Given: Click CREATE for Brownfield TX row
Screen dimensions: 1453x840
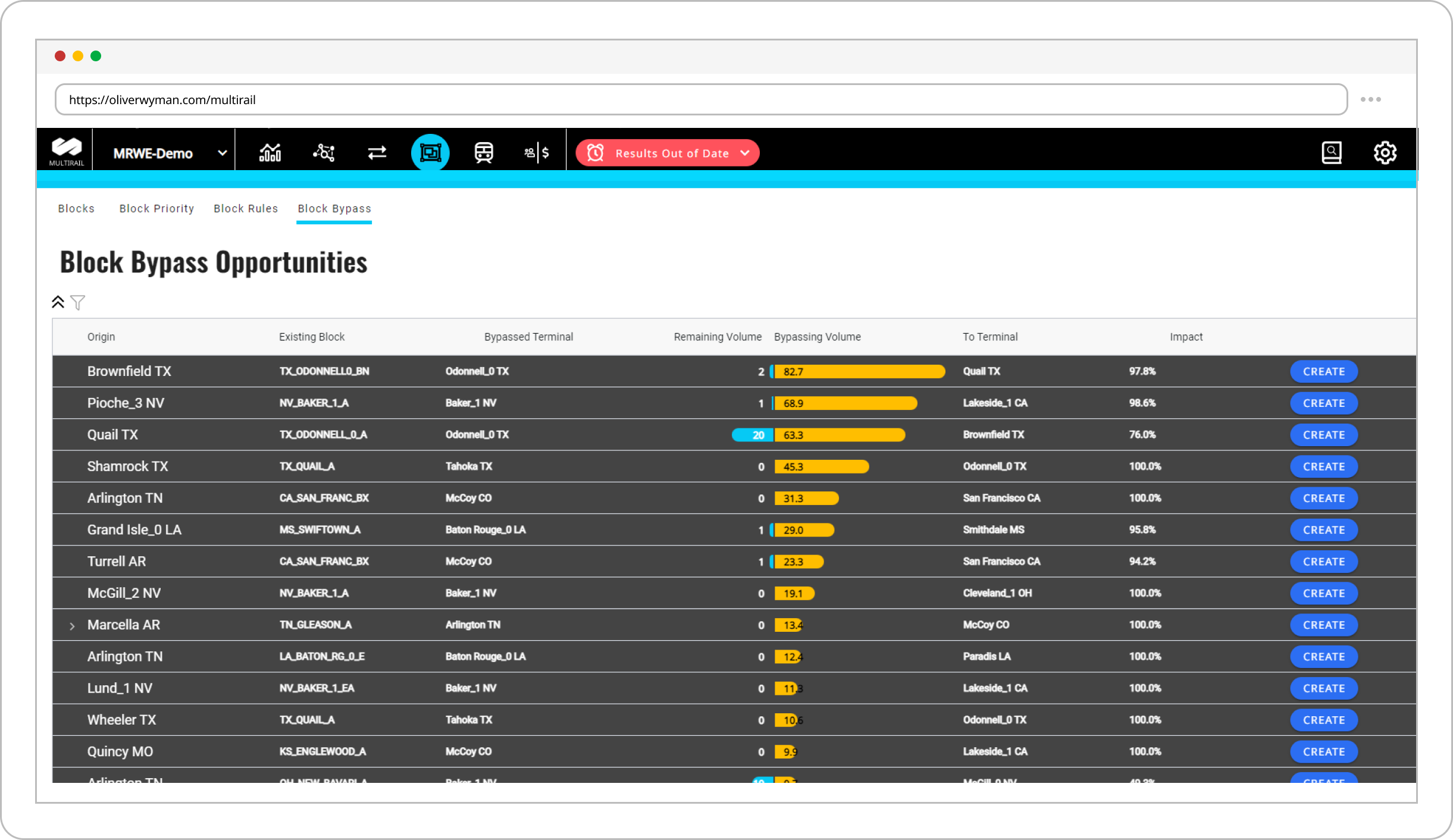Looking at the screenshot, I should point(1323,372).
